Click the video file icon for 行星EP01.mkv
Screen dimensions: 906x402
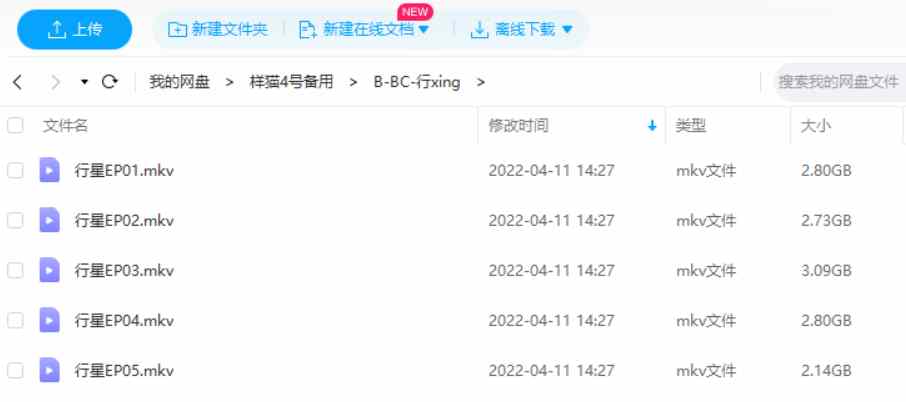[x=50, y=170]
